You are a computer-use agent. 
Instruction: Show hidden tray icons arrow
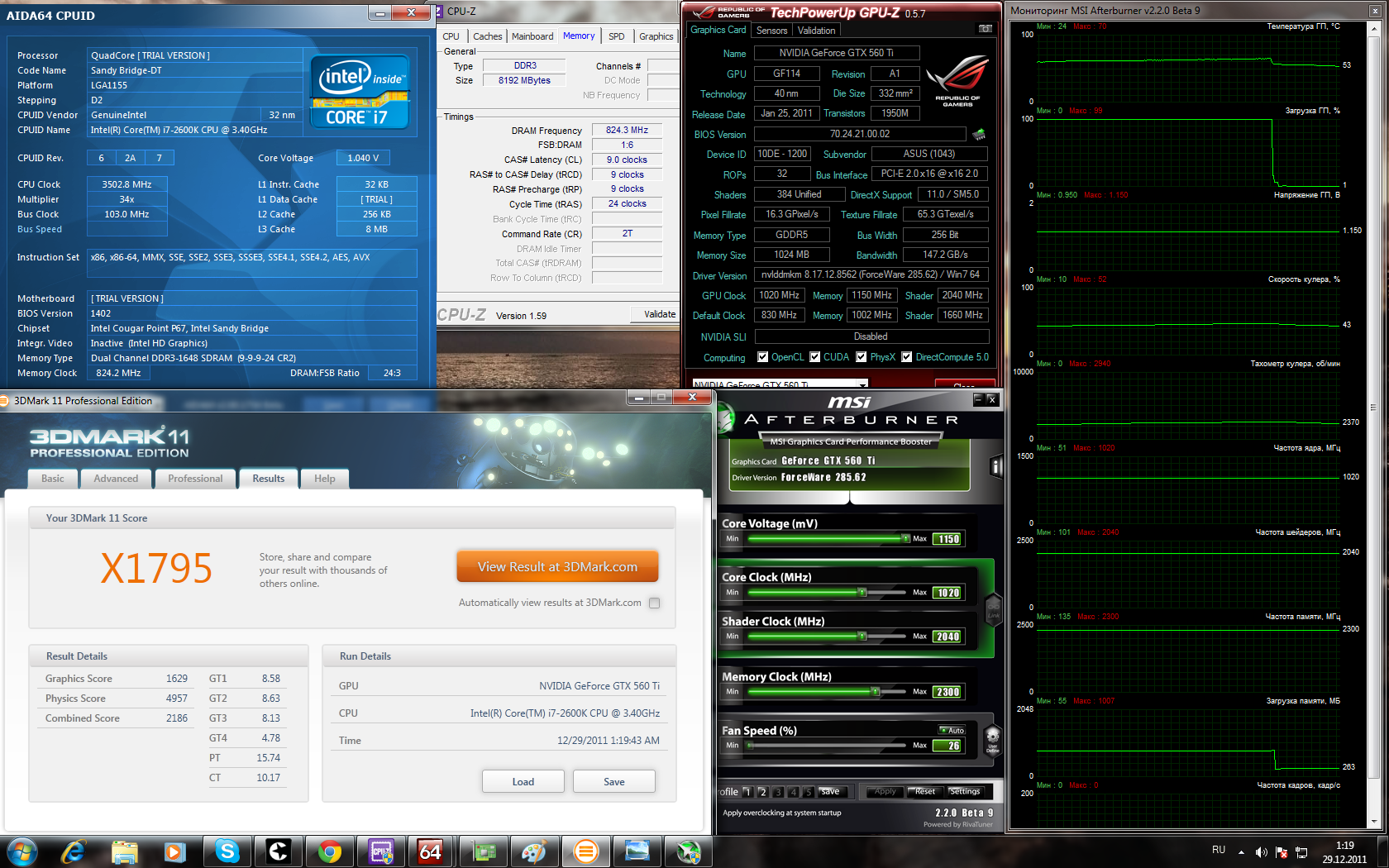point(1241,851)
